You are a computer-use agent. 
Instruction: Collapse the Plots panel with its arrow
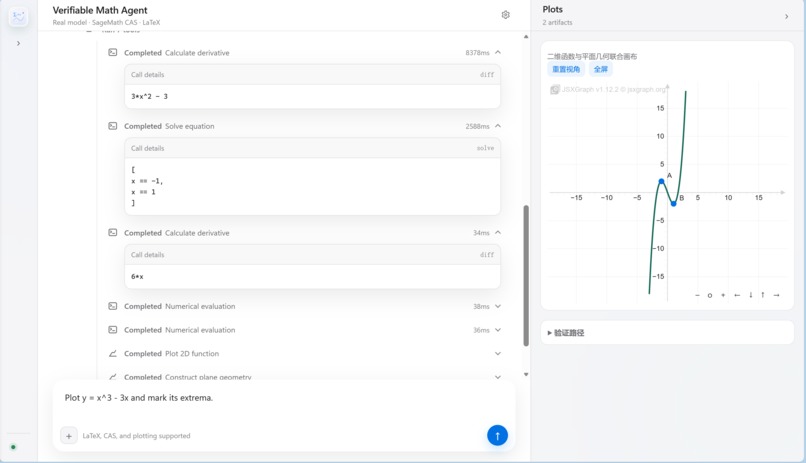(x=786, y=16)
